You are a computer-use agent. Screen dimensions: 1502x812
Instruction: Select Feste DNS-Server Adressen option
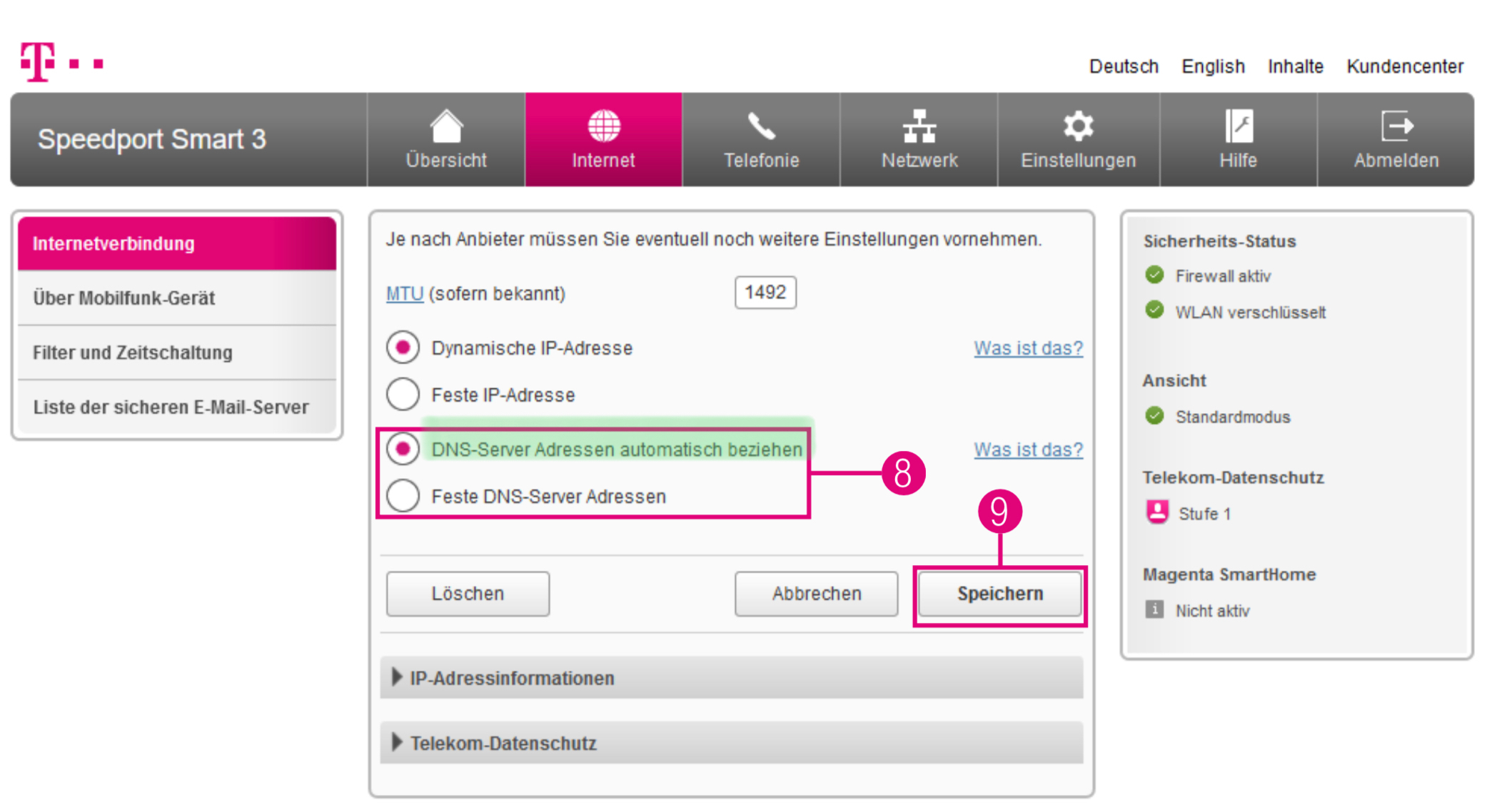(403, 495)
